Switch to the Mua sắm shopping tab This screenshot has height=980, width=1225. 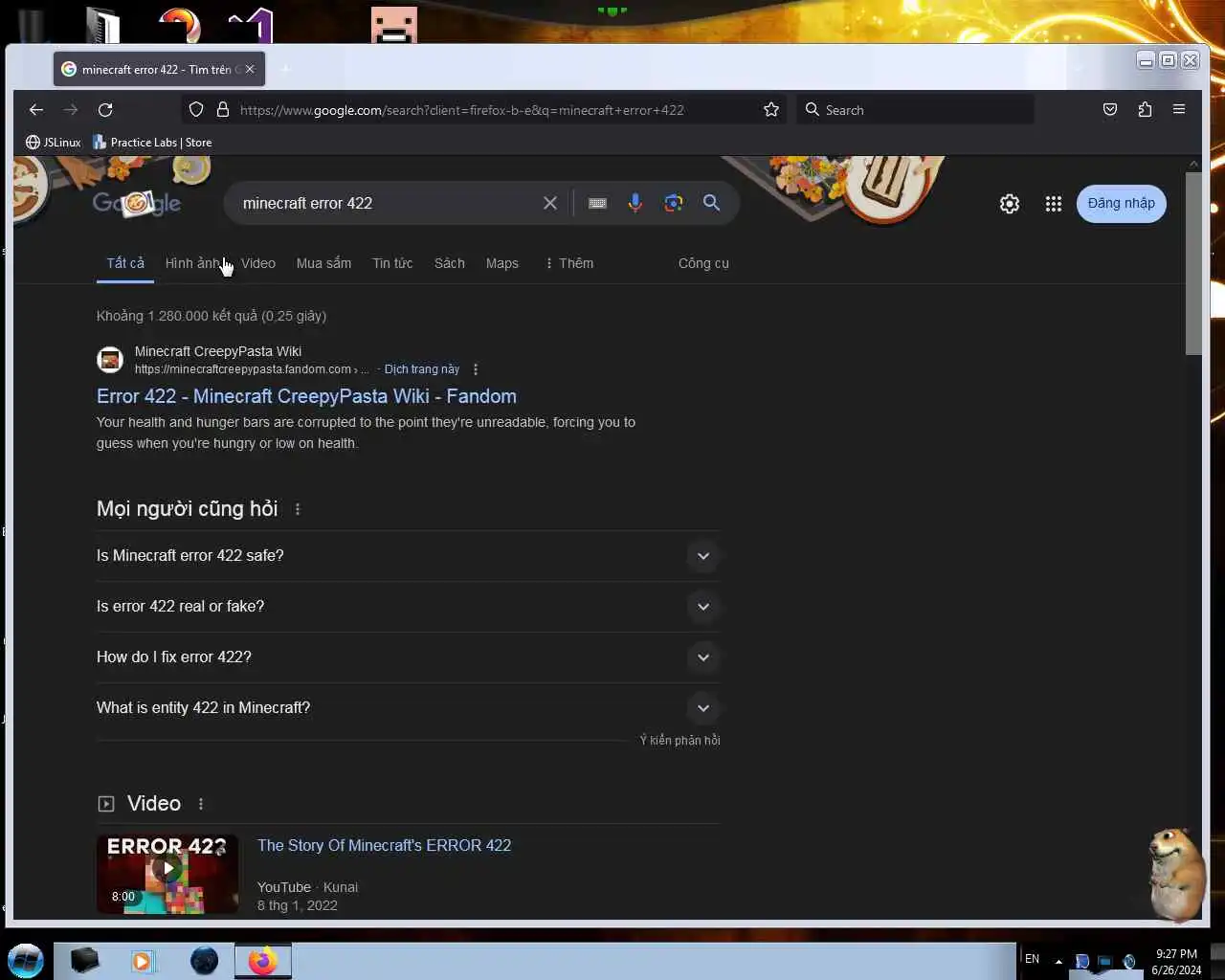click(323, 263)
